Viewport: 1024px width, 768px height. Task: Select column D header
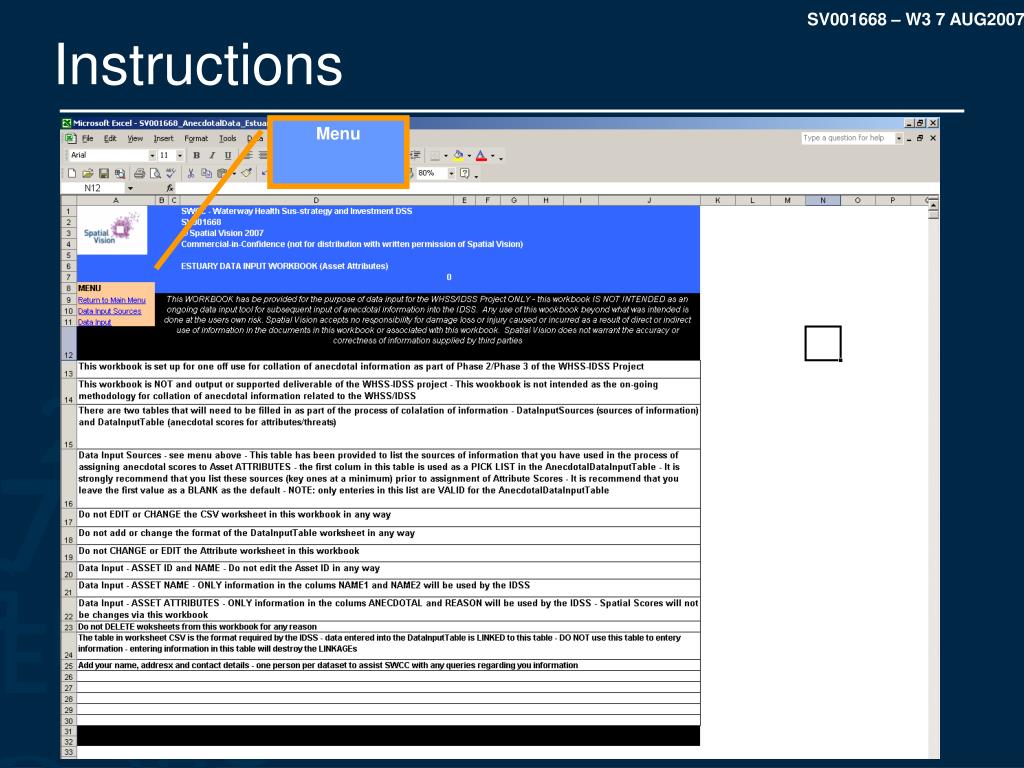[x=316, y=200]
